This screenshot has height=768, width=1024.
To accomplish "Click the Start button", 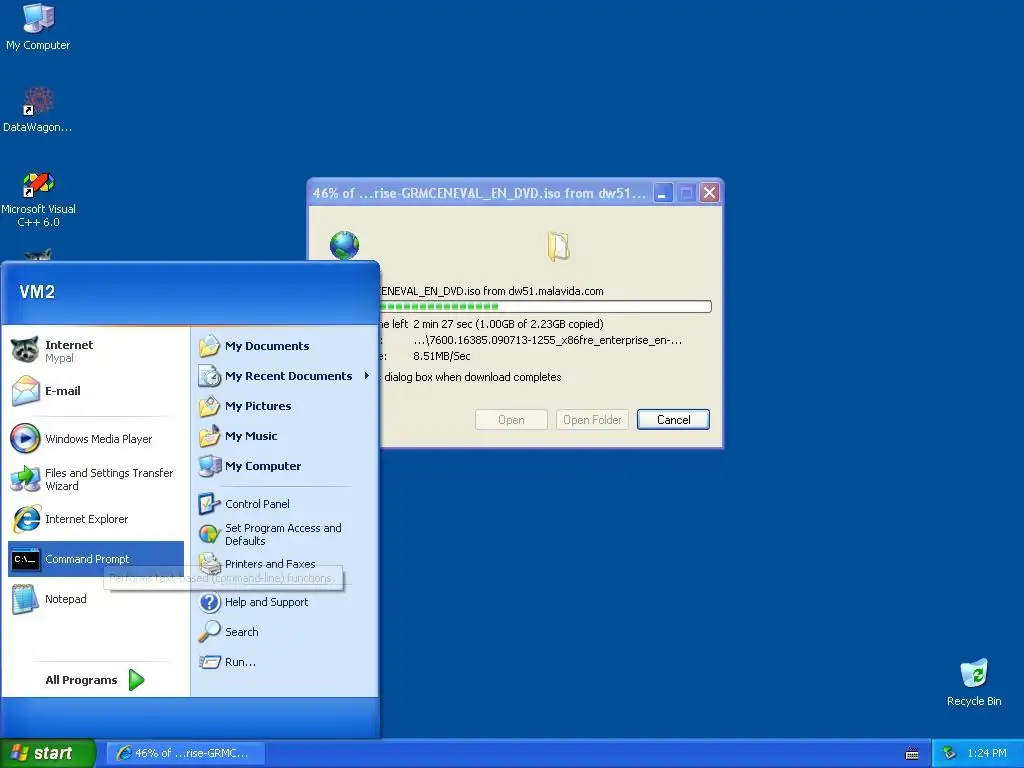I will 48,753.
